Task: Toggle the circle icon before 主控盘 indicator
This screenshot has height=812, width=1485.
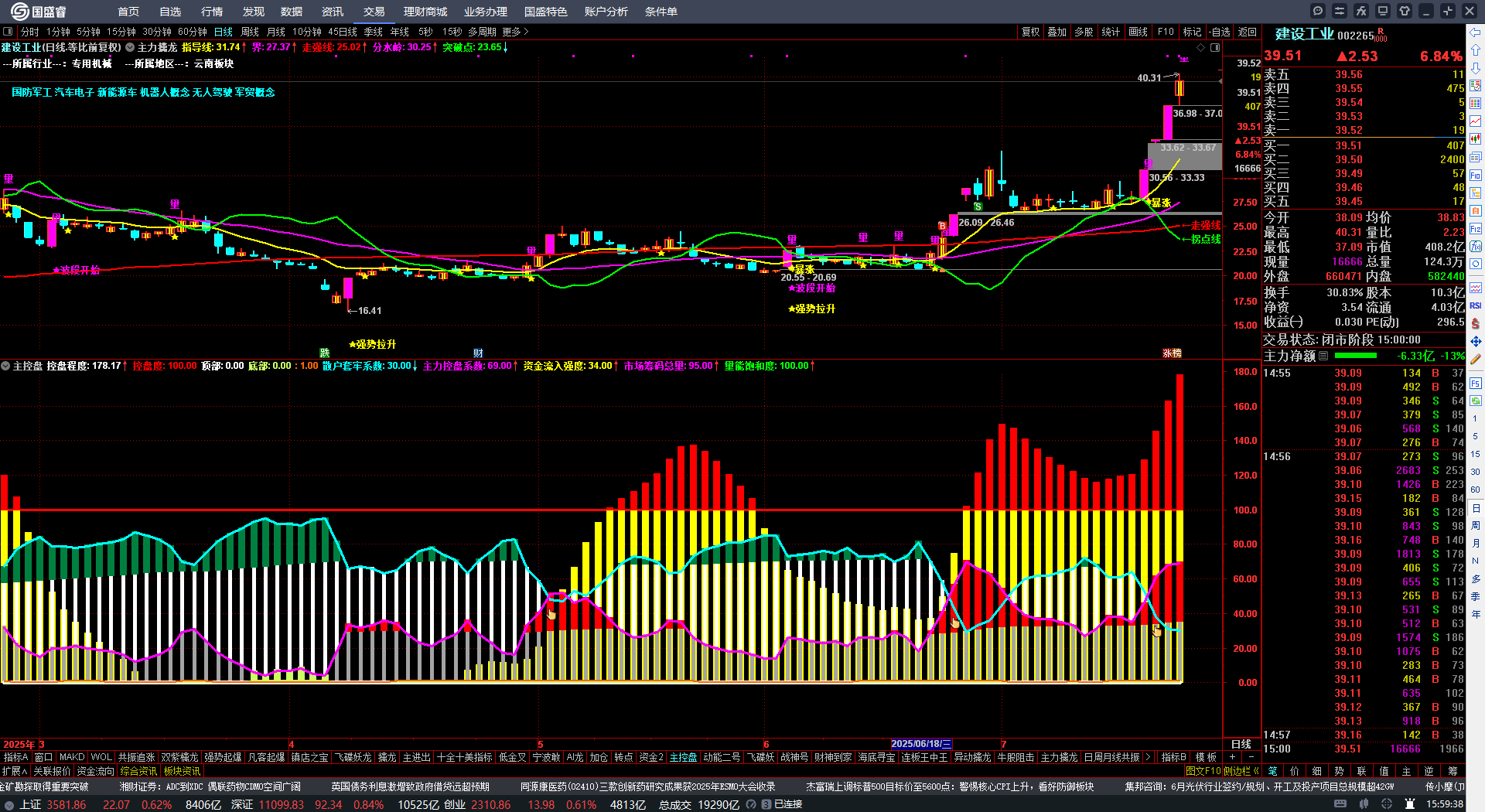Action: coord(5,366)
